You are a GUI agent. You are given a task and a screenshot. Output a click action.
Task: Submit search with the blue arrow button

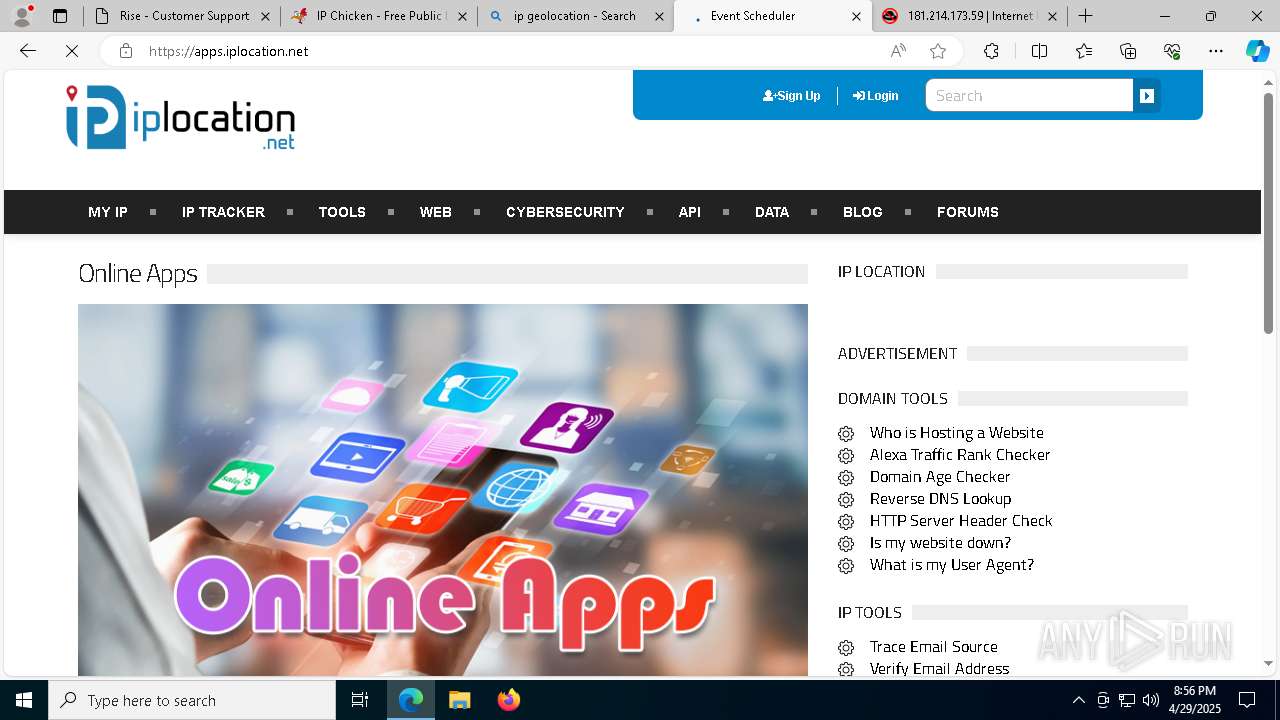pos(1147,96)
